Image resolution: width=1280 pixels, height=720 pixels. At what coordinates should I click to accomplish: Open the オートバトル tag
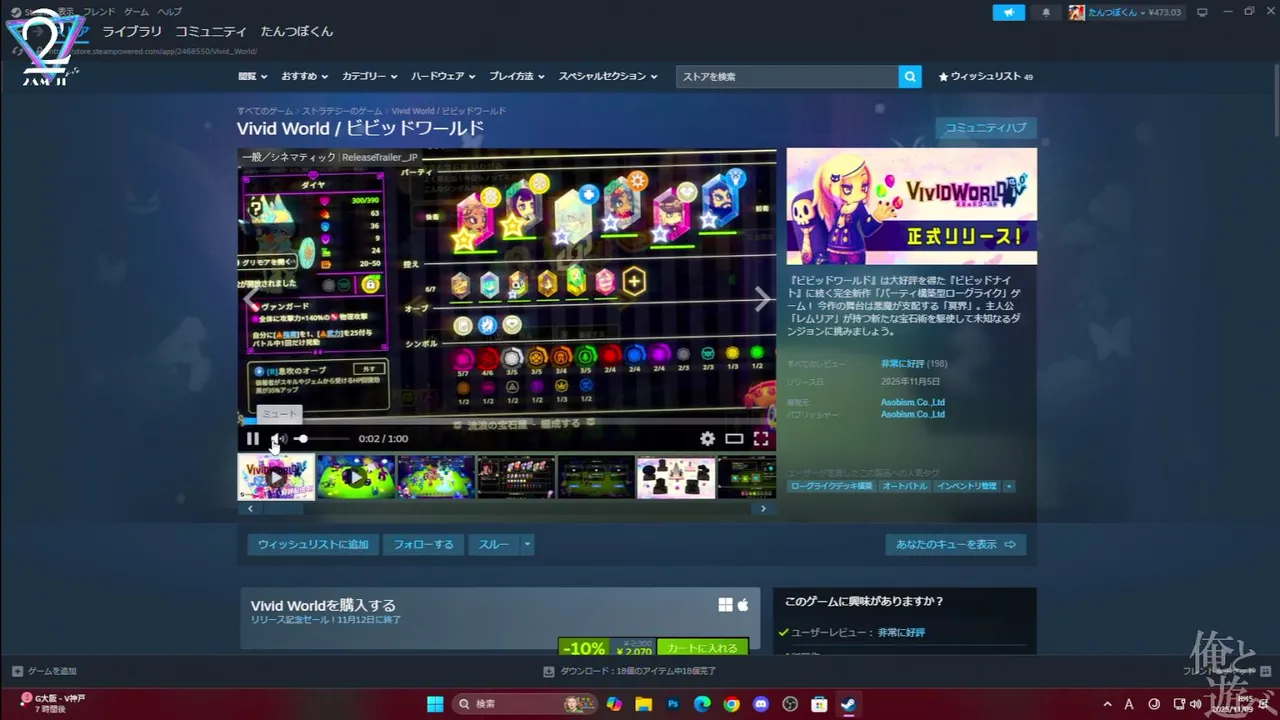[904, 486]
